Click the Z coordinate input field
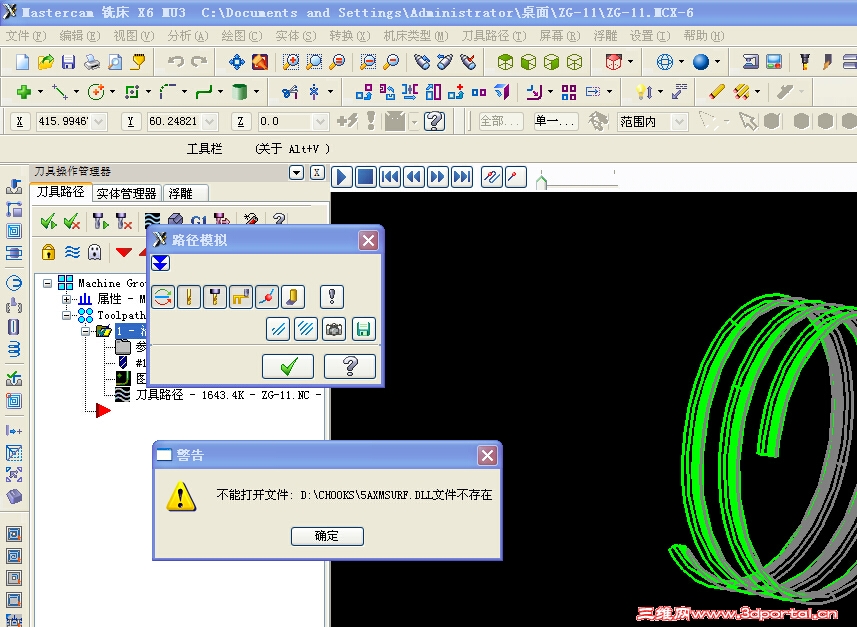Screen dimensions: 857x627 pos(285,121)
